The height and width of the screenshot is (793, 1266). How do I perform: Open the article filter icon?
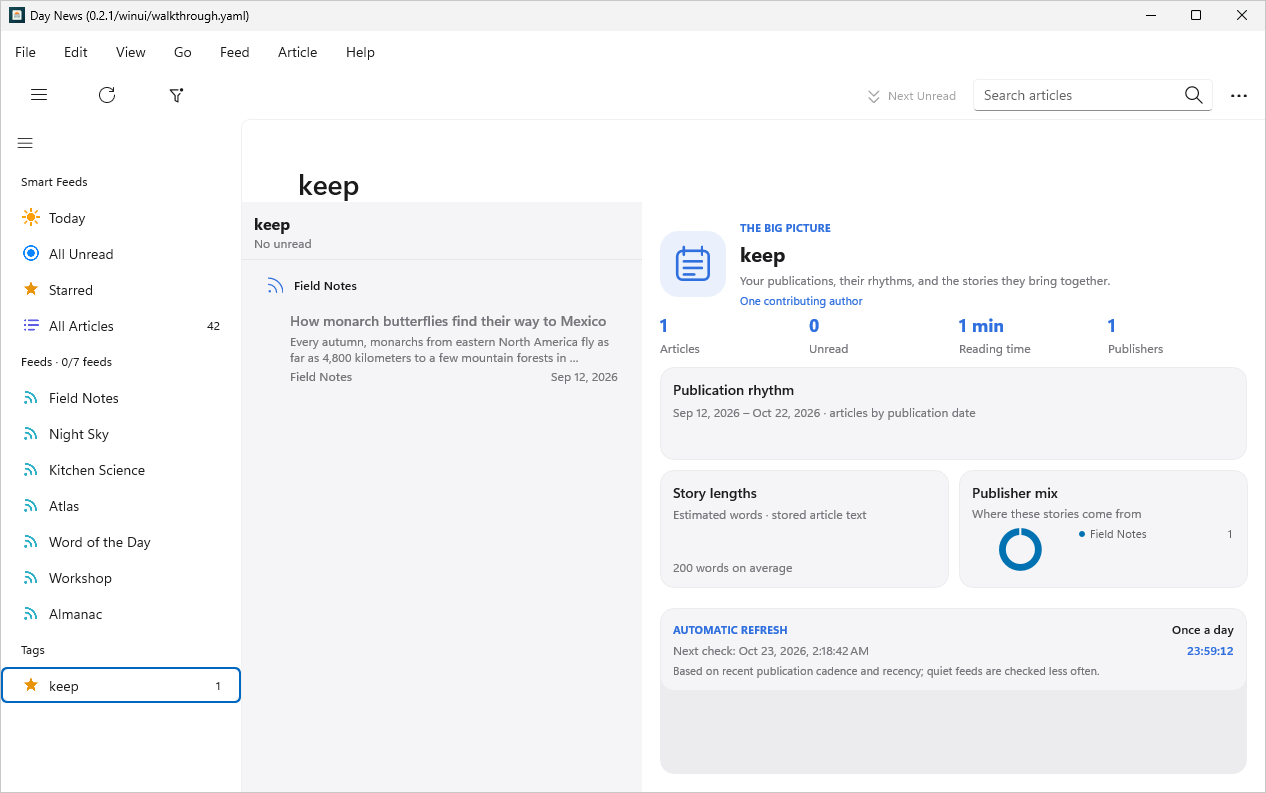coord(177,95)
